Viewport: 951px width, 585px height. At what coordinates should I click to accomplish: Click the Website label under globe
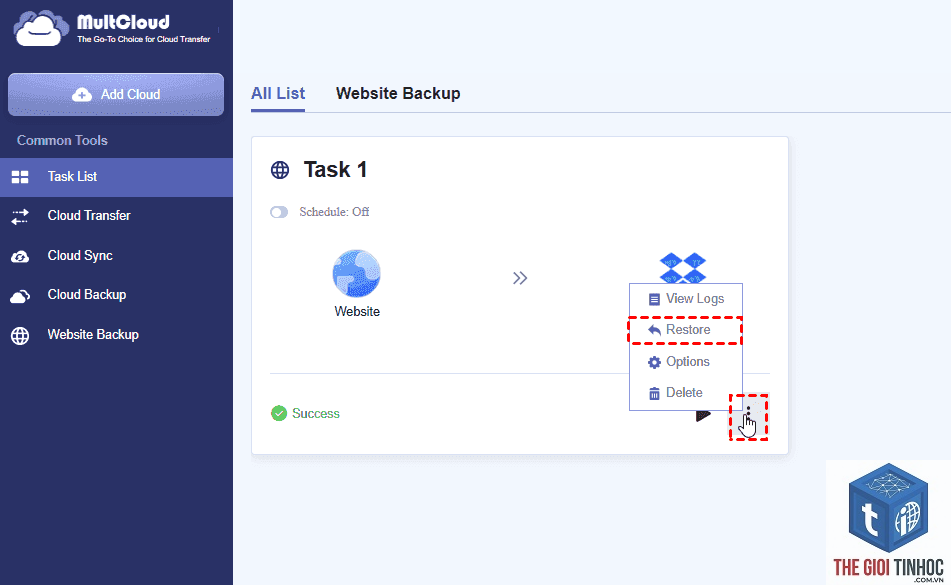[357, 312]
